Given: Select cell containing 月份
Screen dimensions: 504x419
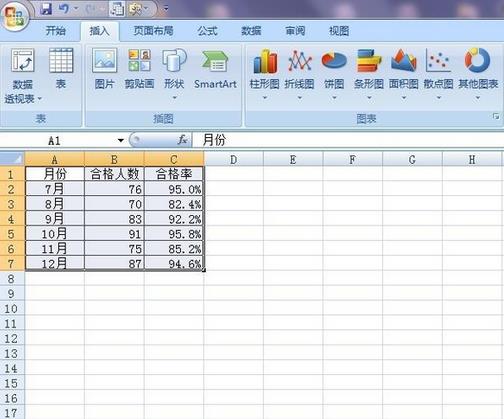Looking at the screenshot, I should coord(55,174).
